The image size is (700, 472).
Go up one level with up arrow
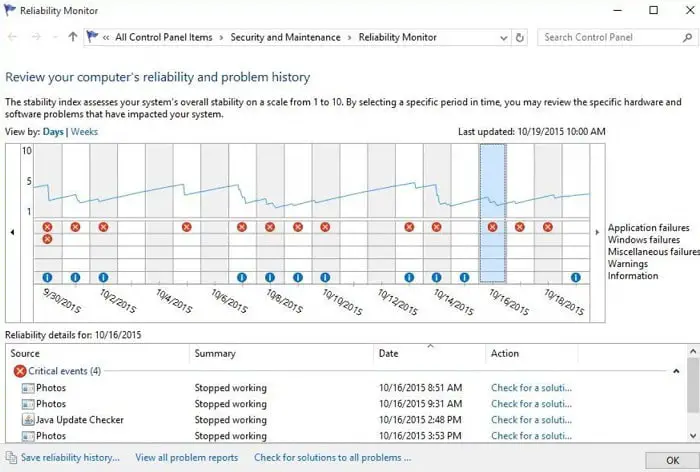(x=73, y=37)
